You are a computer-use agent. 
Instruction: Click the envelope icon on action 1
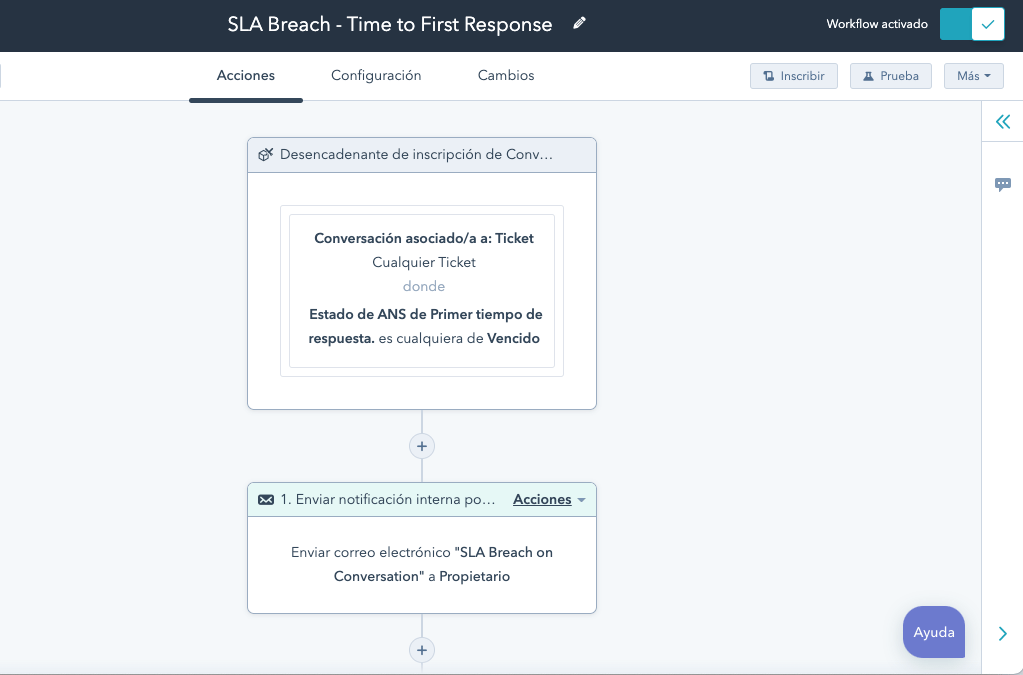click(266, 500)
